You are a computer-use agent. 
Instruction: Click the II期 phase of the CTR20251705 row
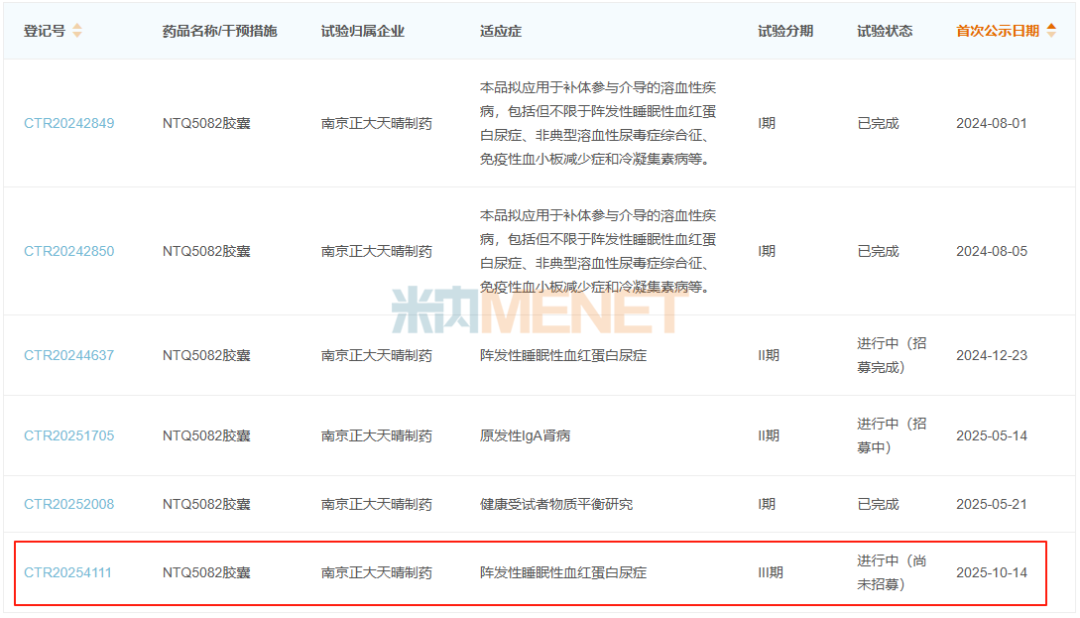[769, 436]
